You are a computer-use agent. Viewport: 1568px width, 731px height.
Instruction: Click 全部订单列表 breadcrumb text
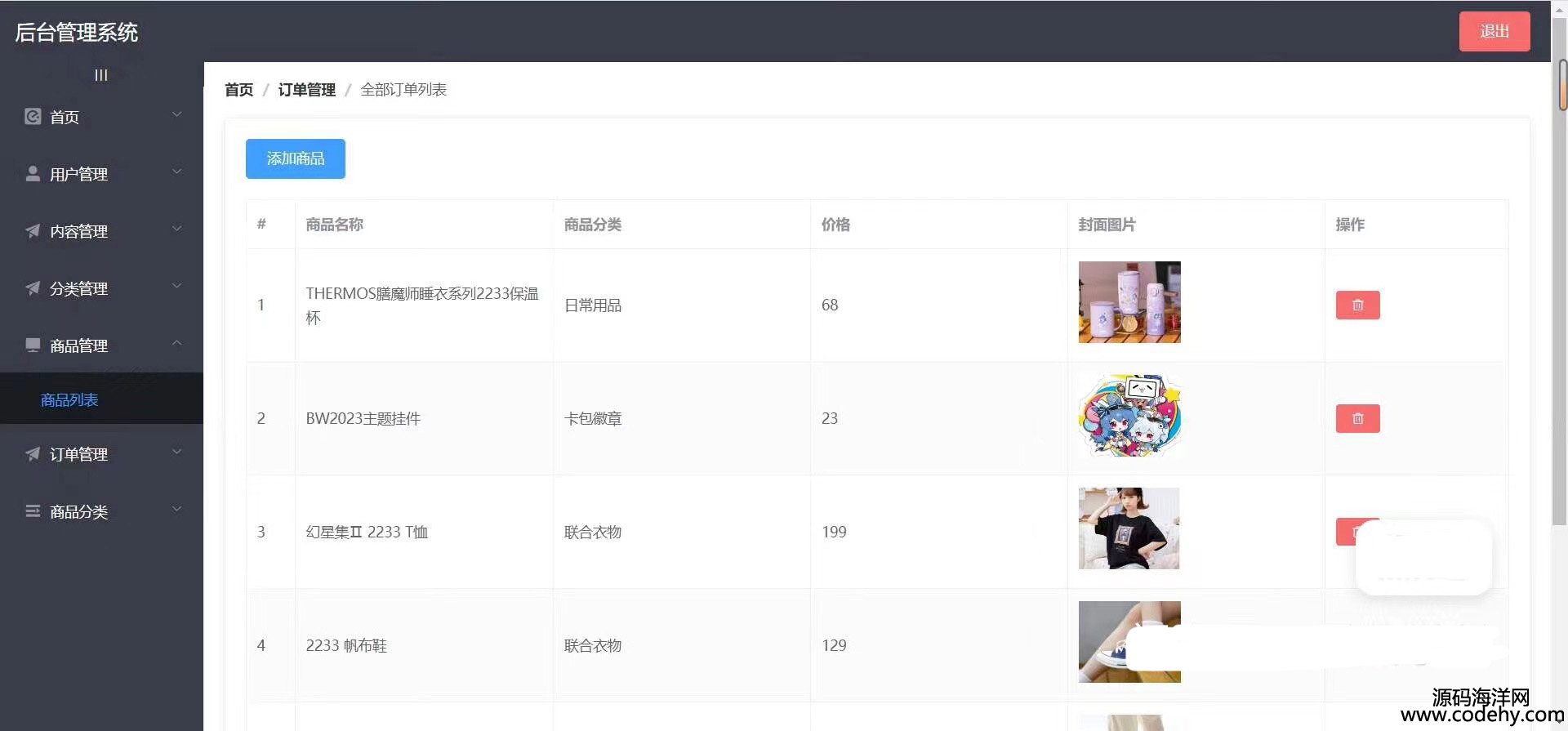pyautogui.click(x=403, y=90)
